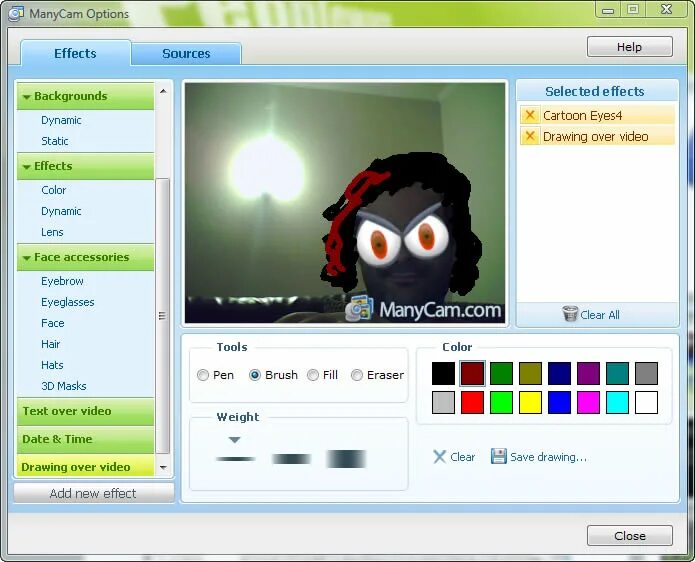Open Lens effects
Screen dimensions: 695x562
pos(52,232)
